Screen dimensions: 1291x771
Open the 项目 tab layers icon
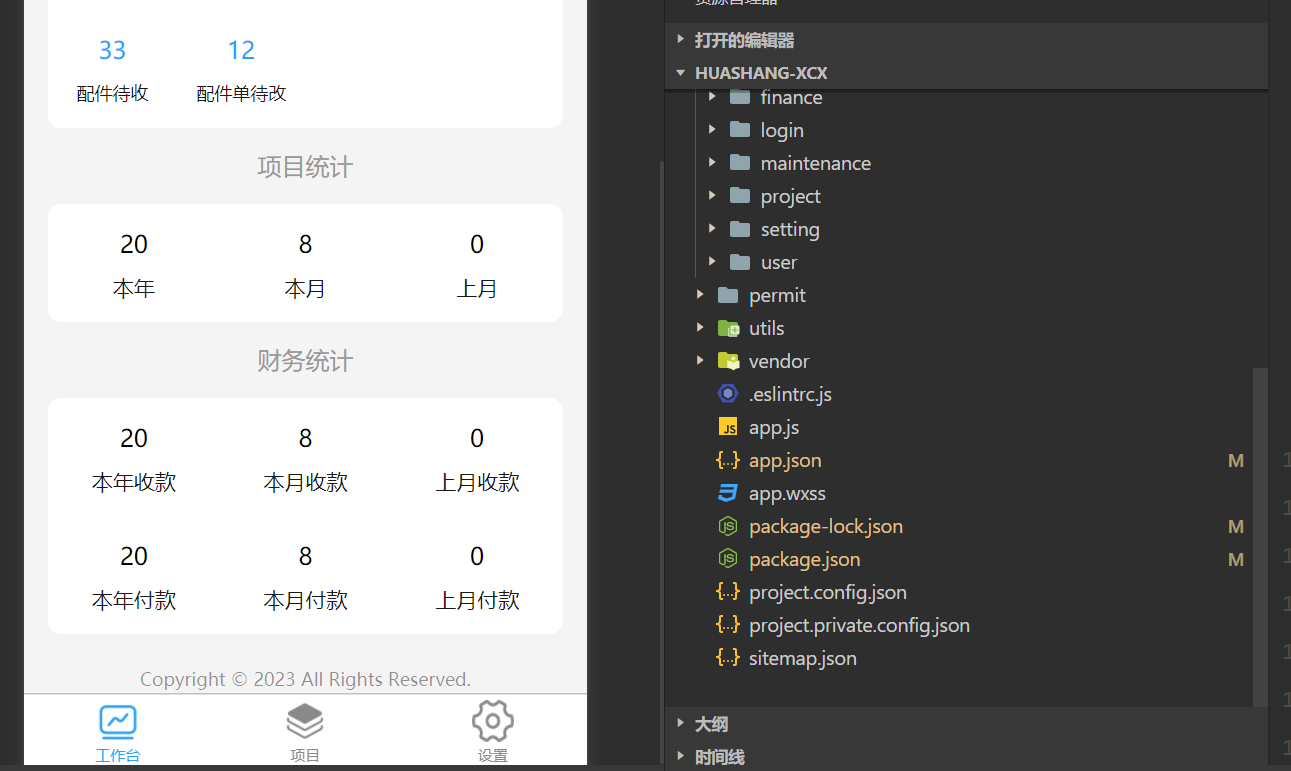tap(305, 721)
